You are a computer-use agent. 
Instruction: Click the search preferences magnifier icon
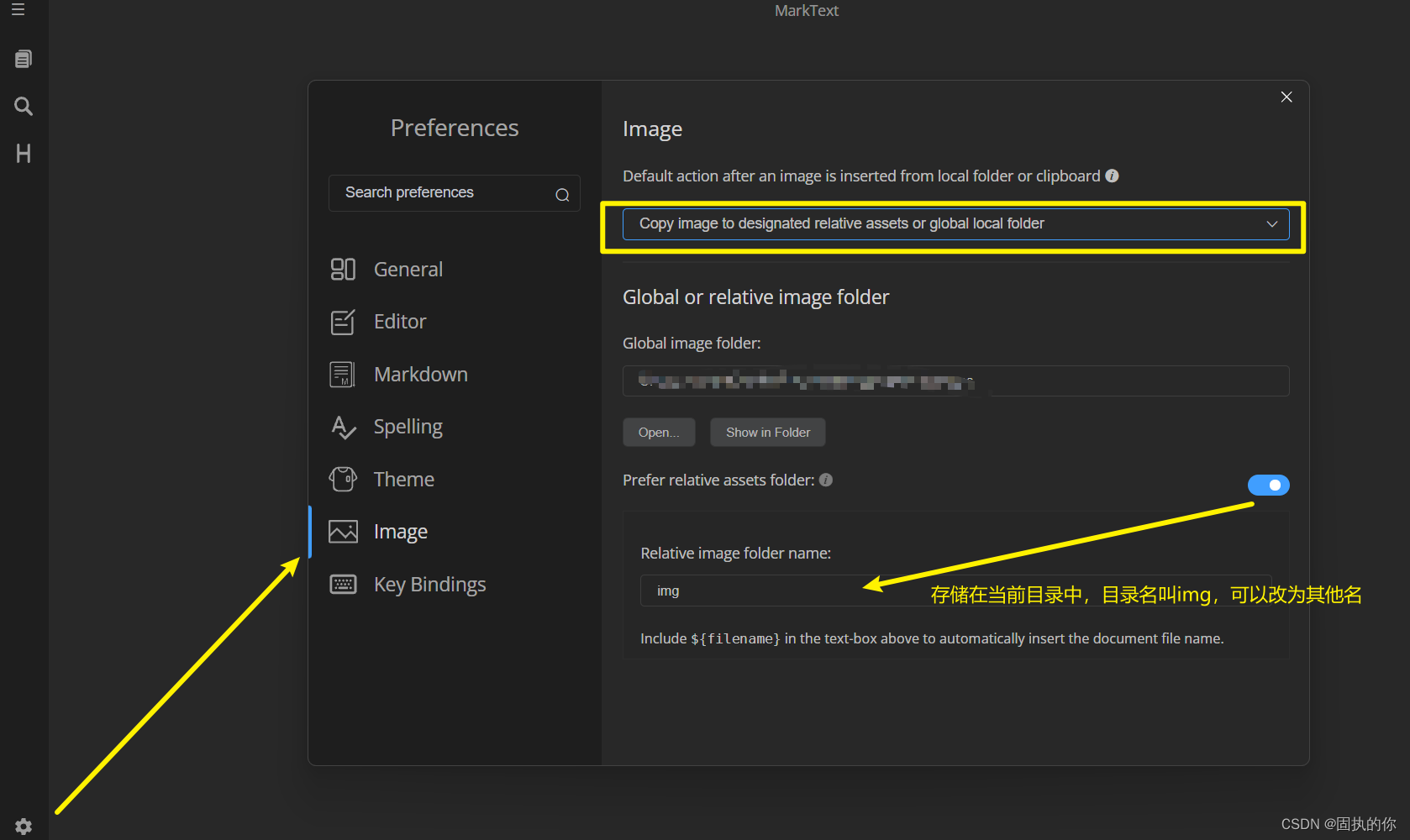click(562, 195)
